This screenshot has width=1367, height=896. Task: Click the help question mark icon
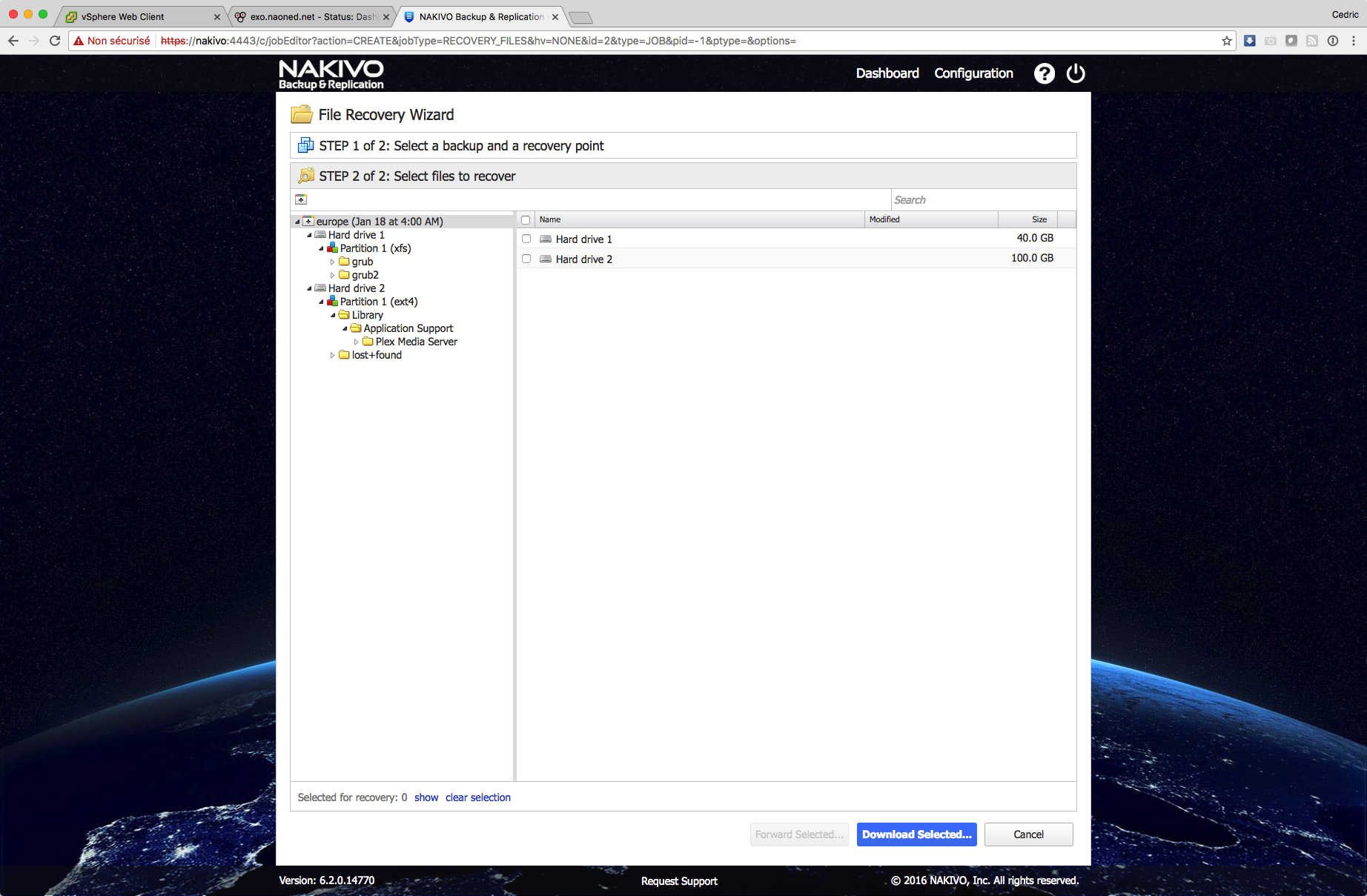click(1044, 73)
